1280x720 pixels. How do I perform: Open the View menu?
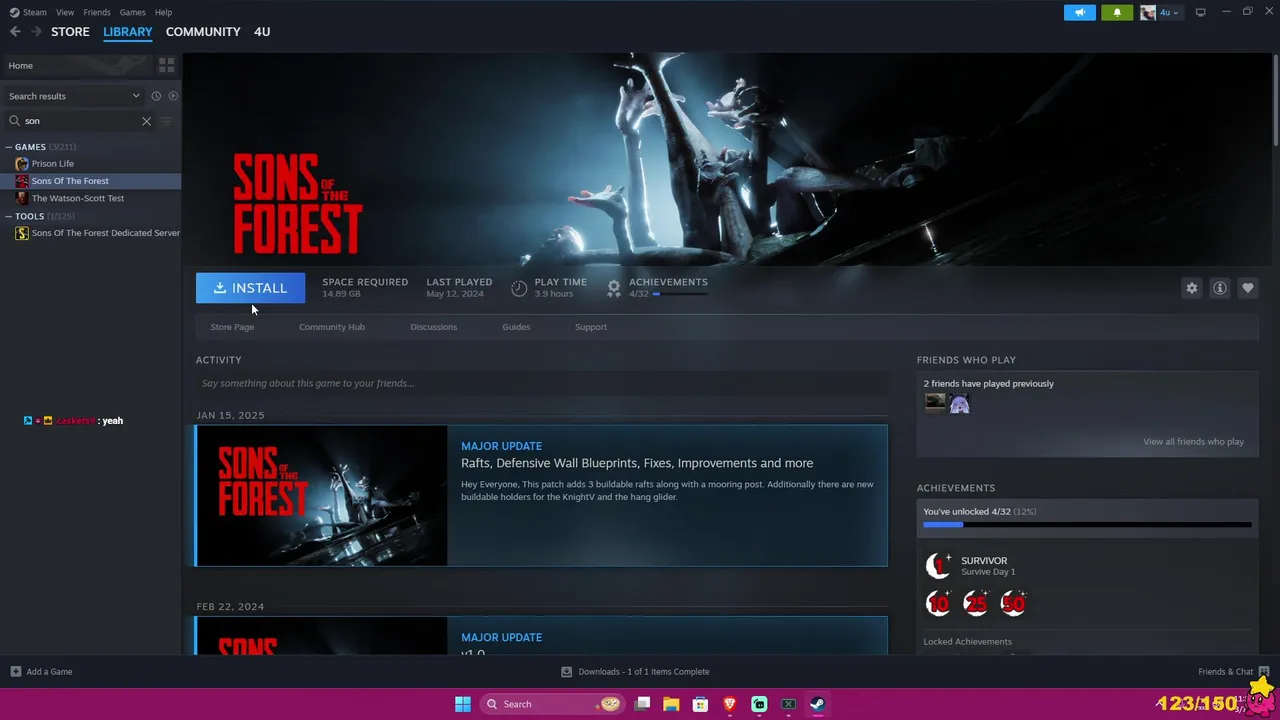(65, 12)
